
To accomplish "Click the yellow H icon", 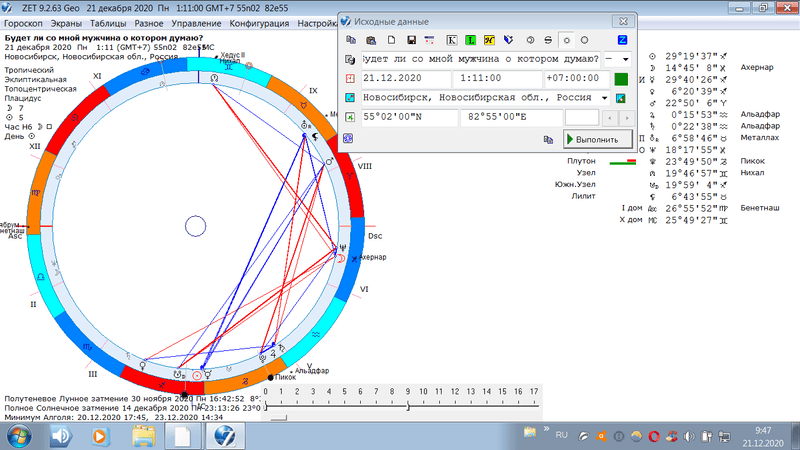I will point(489,40).
